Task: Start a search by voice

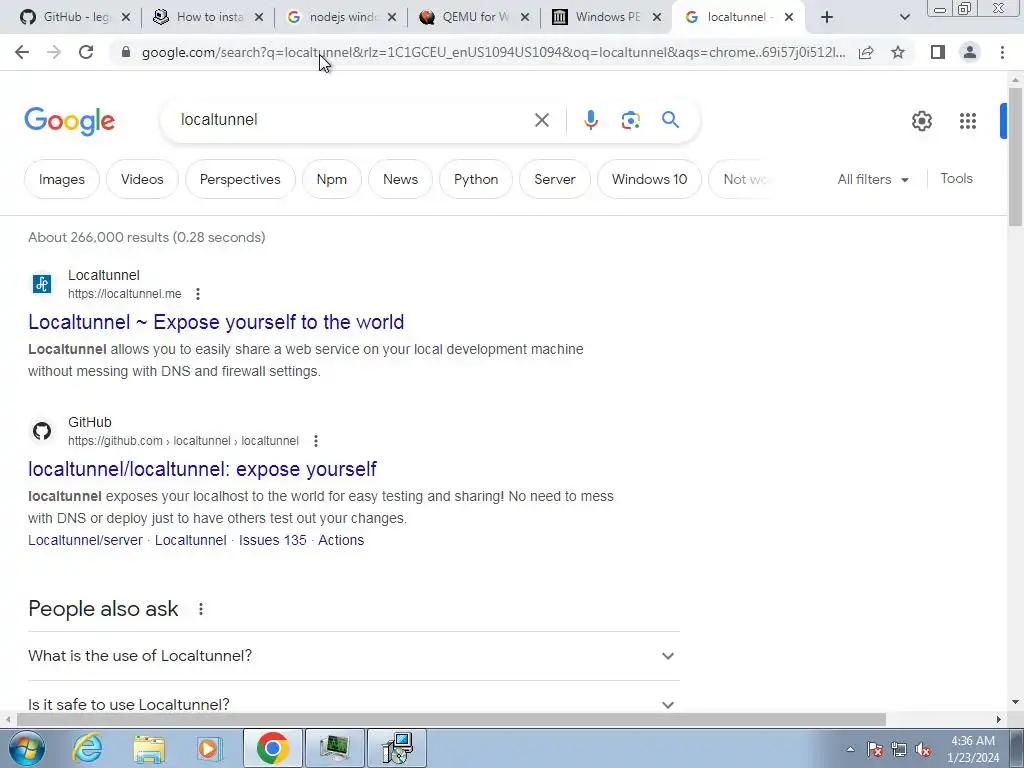Action: pos(590,120)
